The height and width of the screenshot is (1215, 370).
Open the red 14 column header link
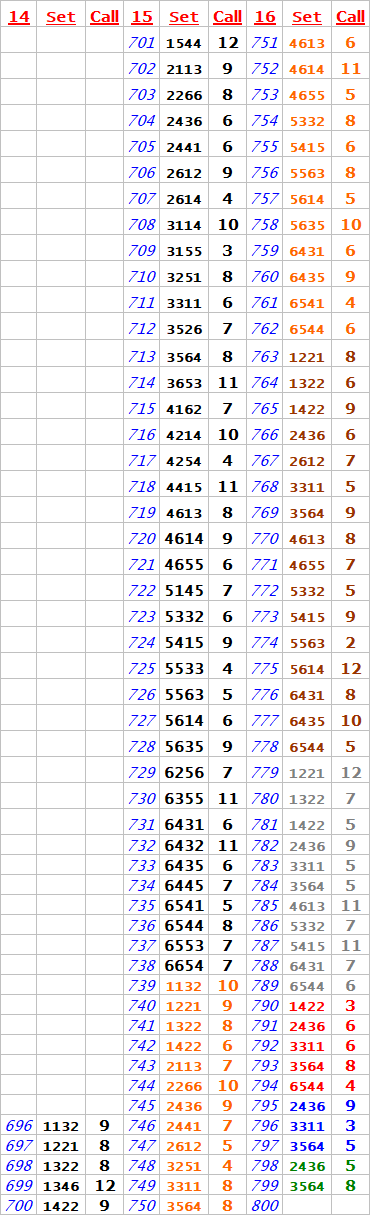point(19,17)
